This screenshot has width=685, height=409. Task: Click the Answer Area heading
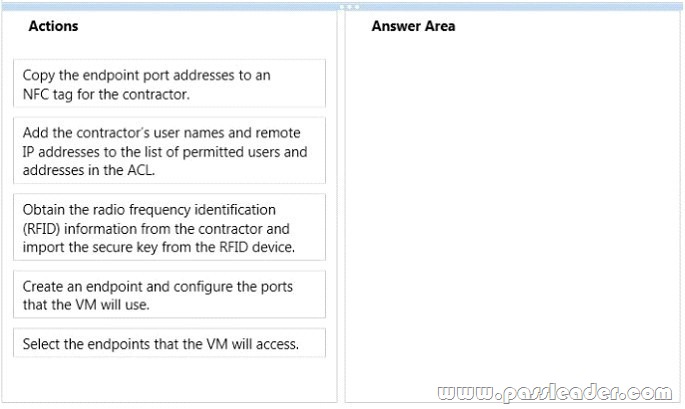[x=413, y=26]
